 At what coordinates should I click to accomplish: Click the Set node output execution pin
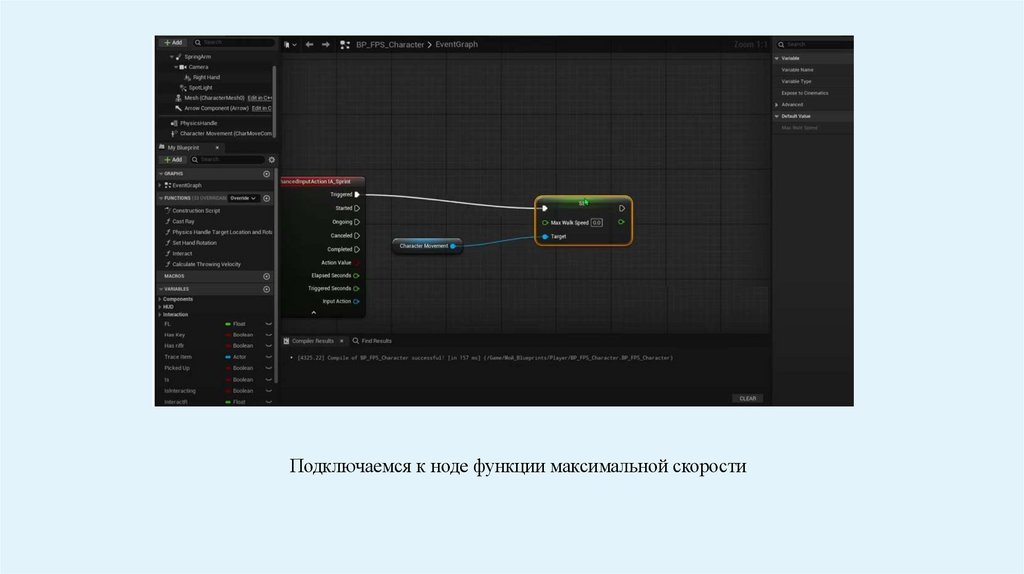622,208
